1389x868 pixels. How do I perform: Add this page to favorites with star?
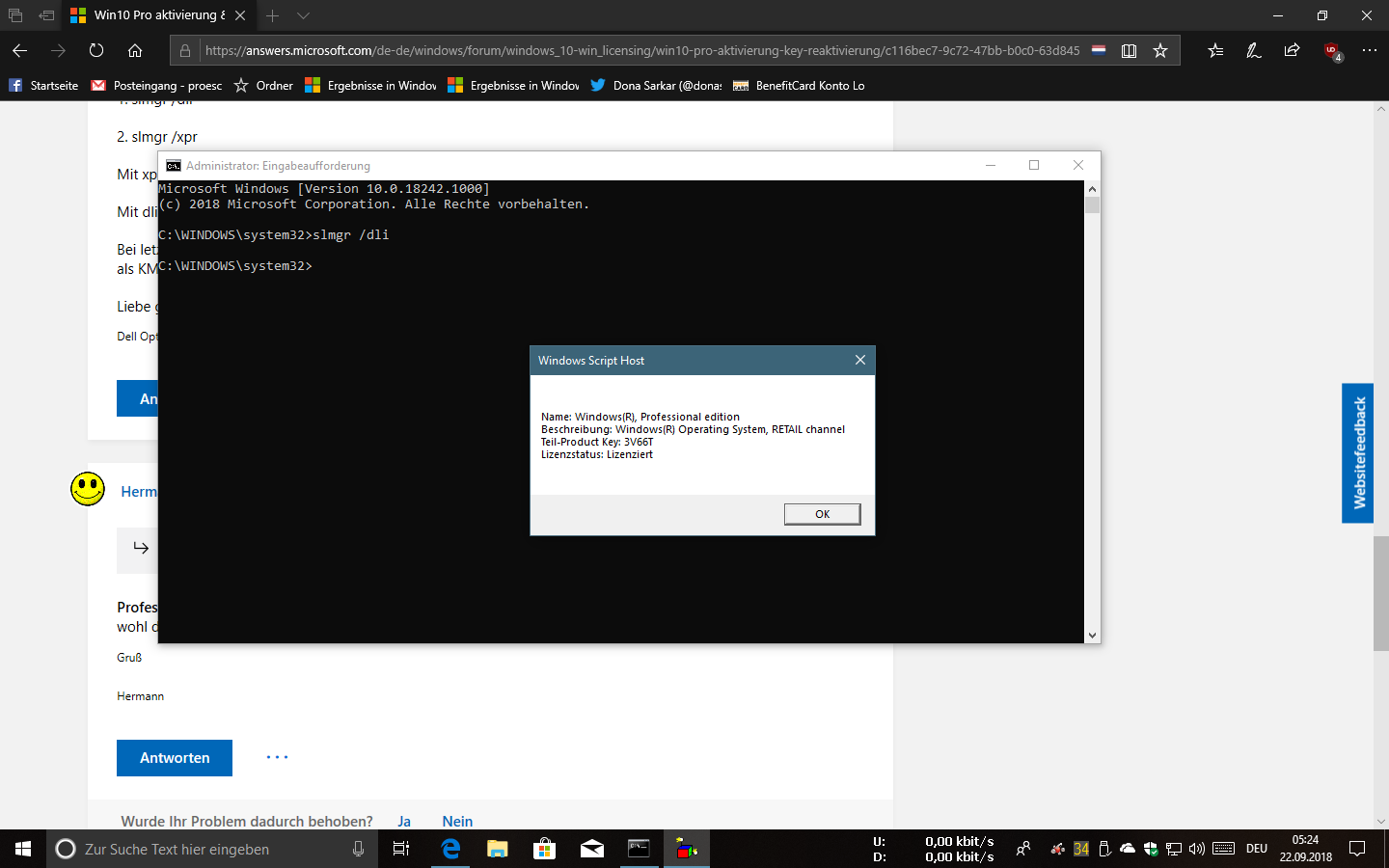click(1160, 50)
